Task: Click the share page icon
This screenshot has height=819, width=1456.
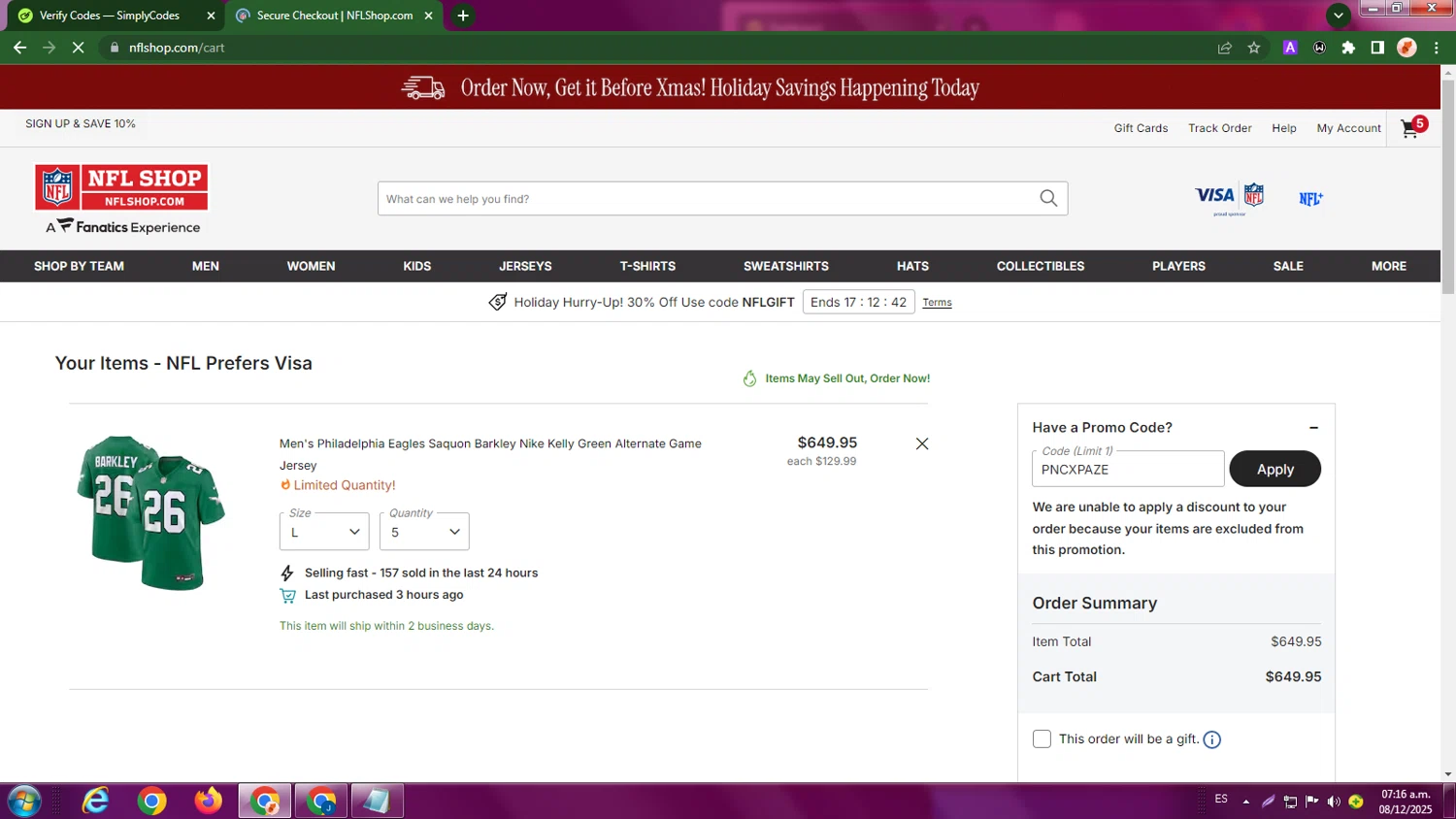Action: pos(1225,48)
